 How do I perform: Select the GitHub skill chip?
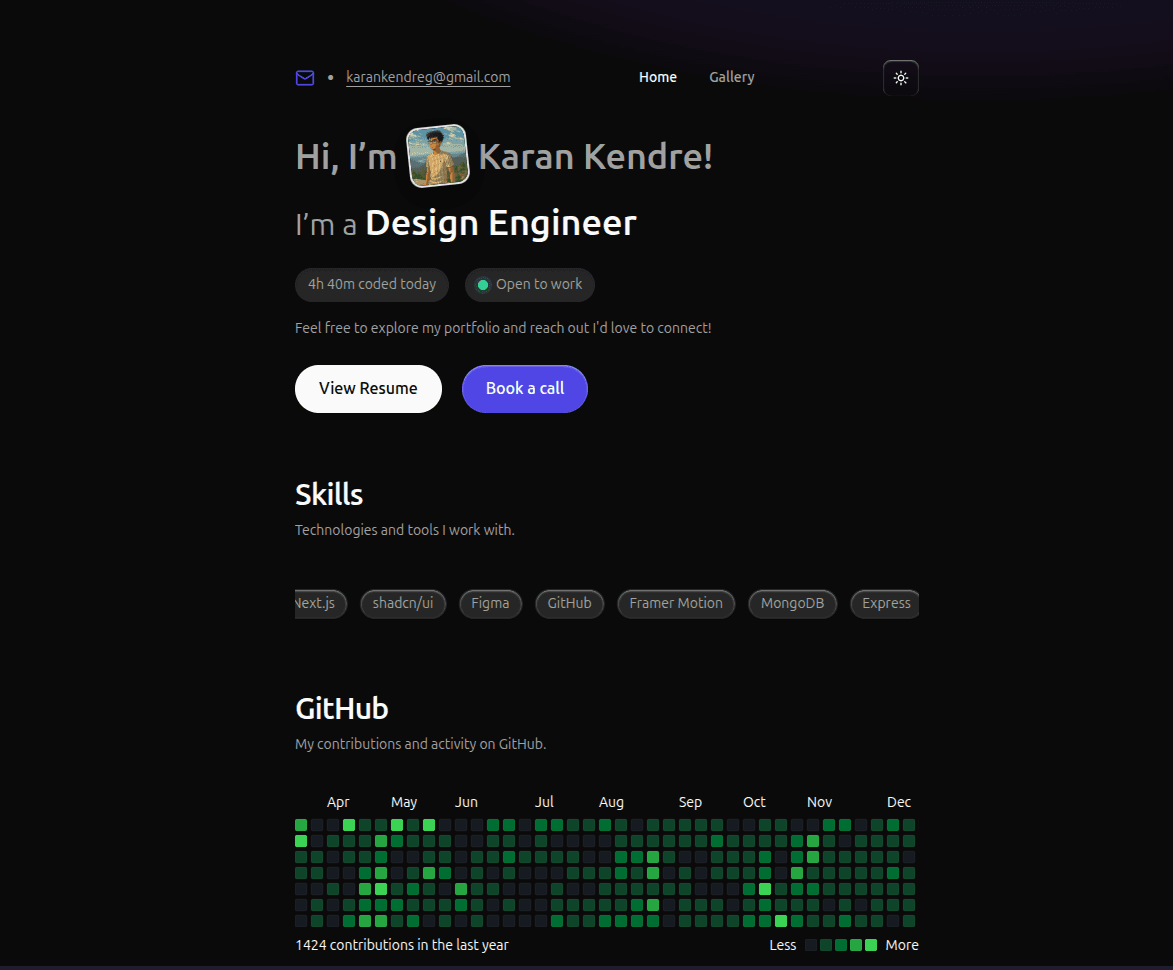coord(569,604)
